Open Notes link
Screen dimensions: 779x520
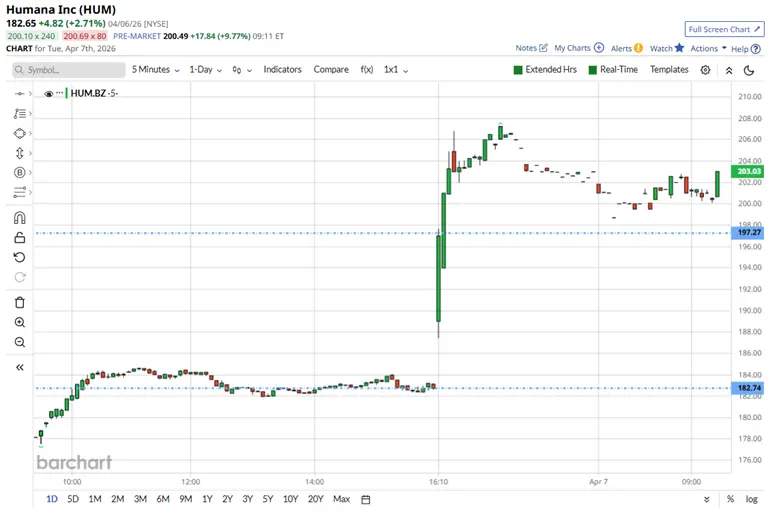tap(531, 48)
